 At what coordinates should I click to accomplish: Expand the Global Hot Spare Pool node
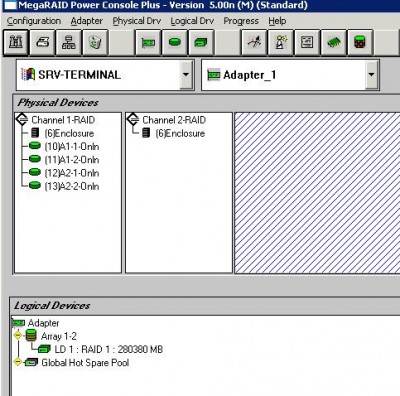point(18,362)
